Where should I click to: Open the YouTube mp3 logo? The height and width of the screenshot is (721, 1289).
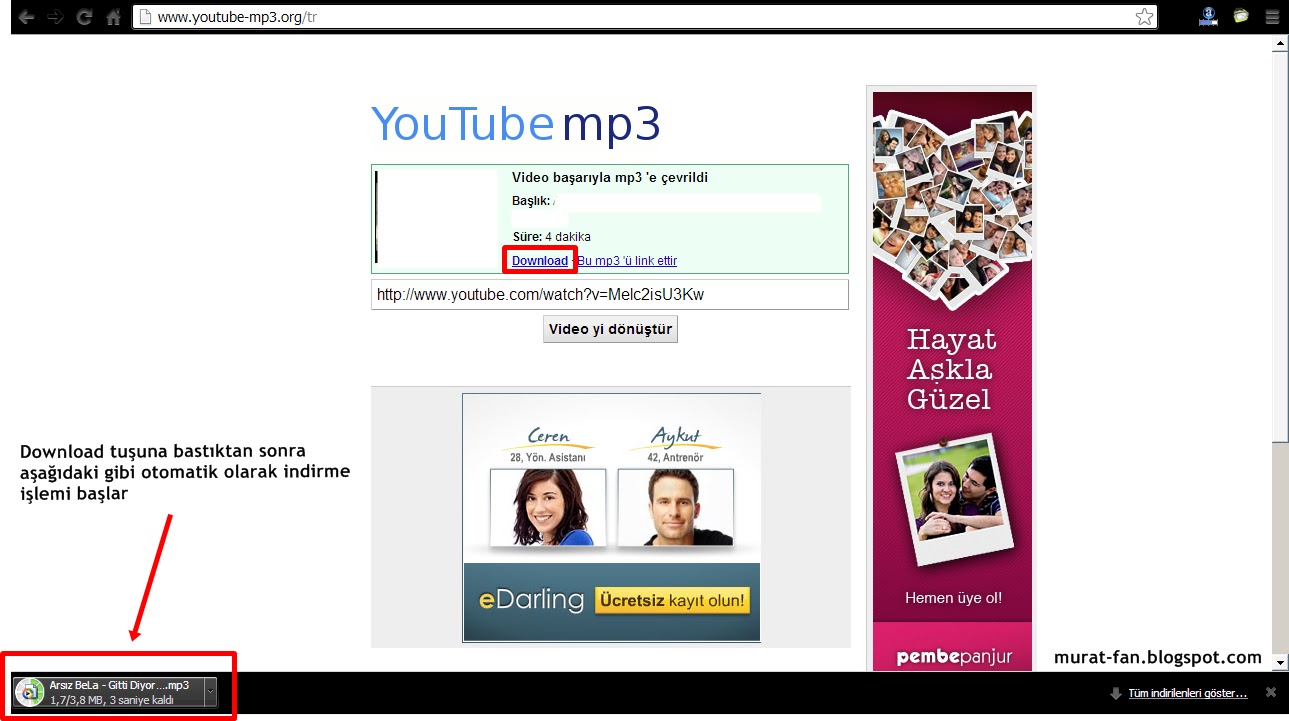pos(515,125)
